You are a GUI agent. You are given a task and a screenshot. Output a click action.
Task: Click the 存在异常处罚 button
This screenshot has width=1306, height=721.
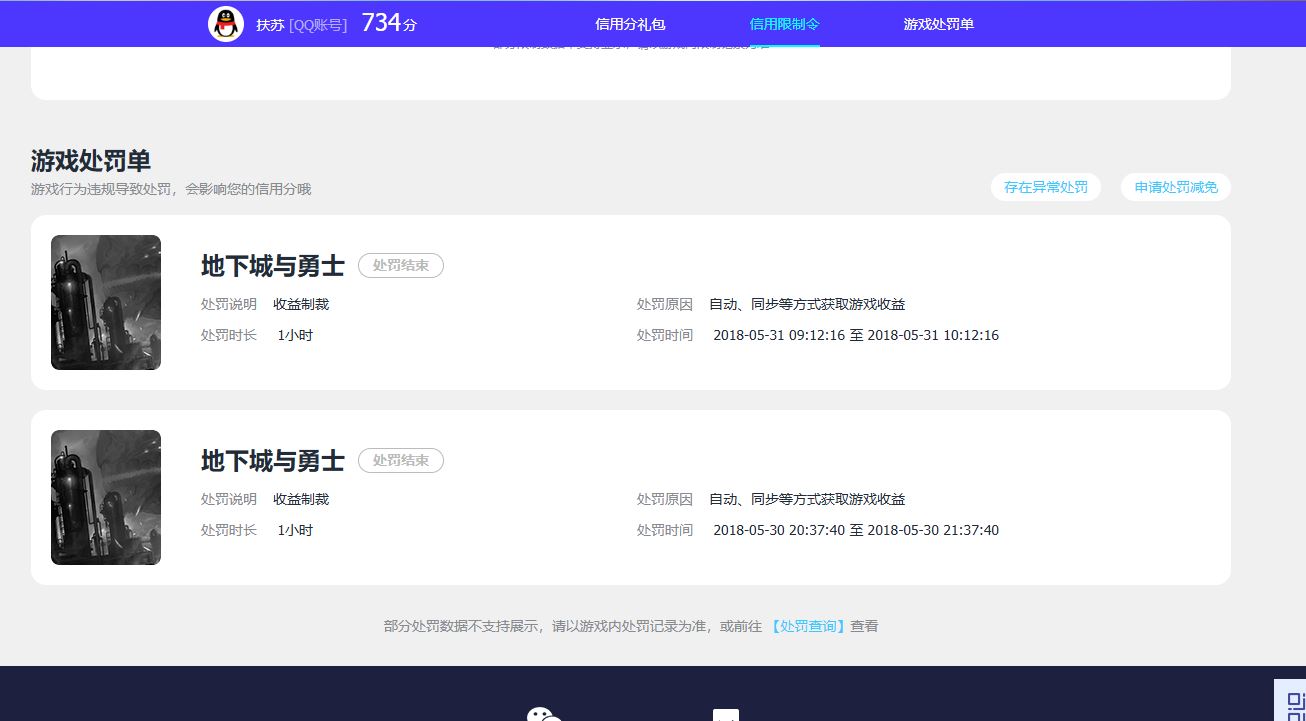tap(1045, 187)
